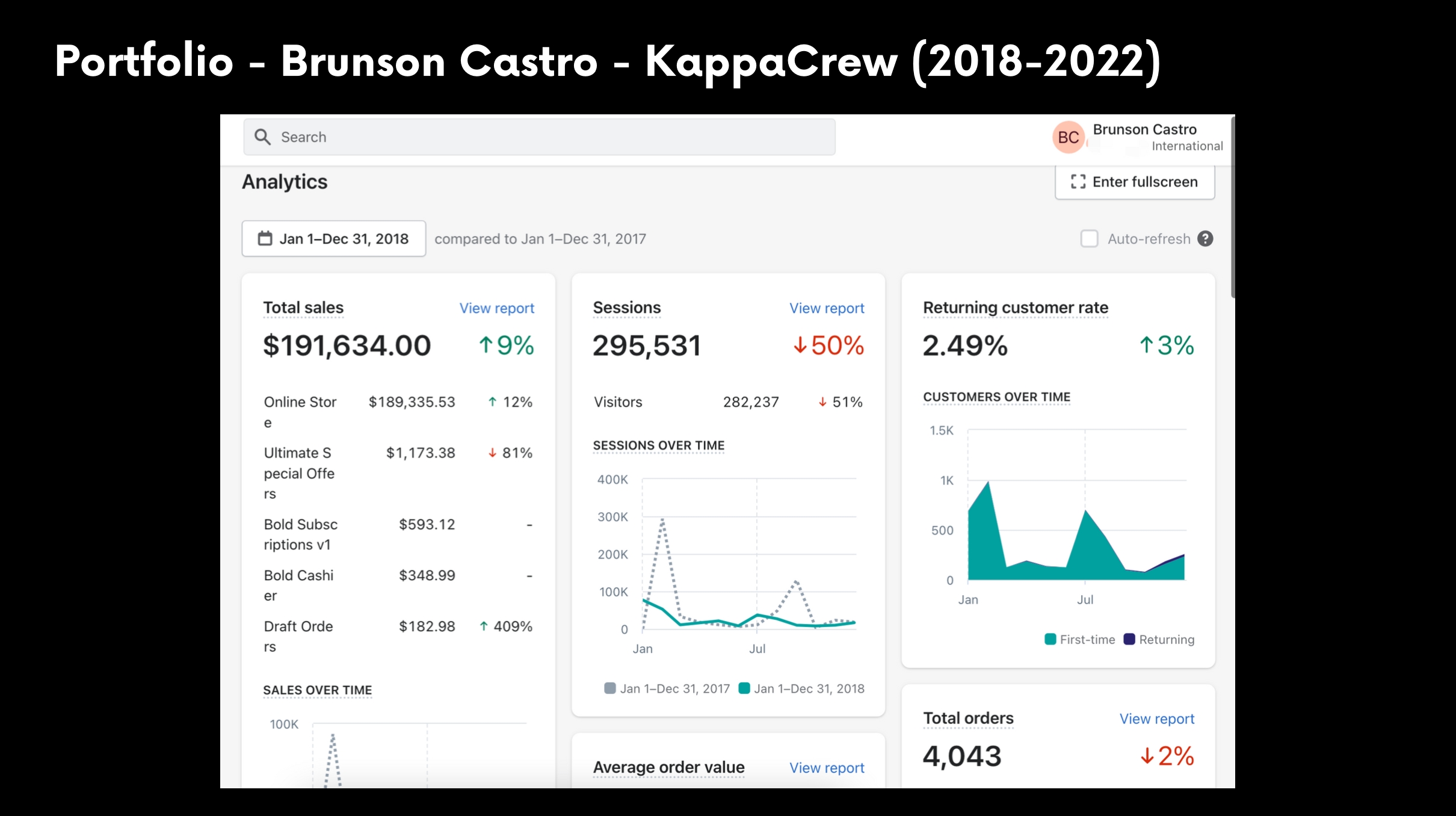The image size is (1456, 816).
Task: Open View report for Total orders
Action: [x=1156, y=719]
